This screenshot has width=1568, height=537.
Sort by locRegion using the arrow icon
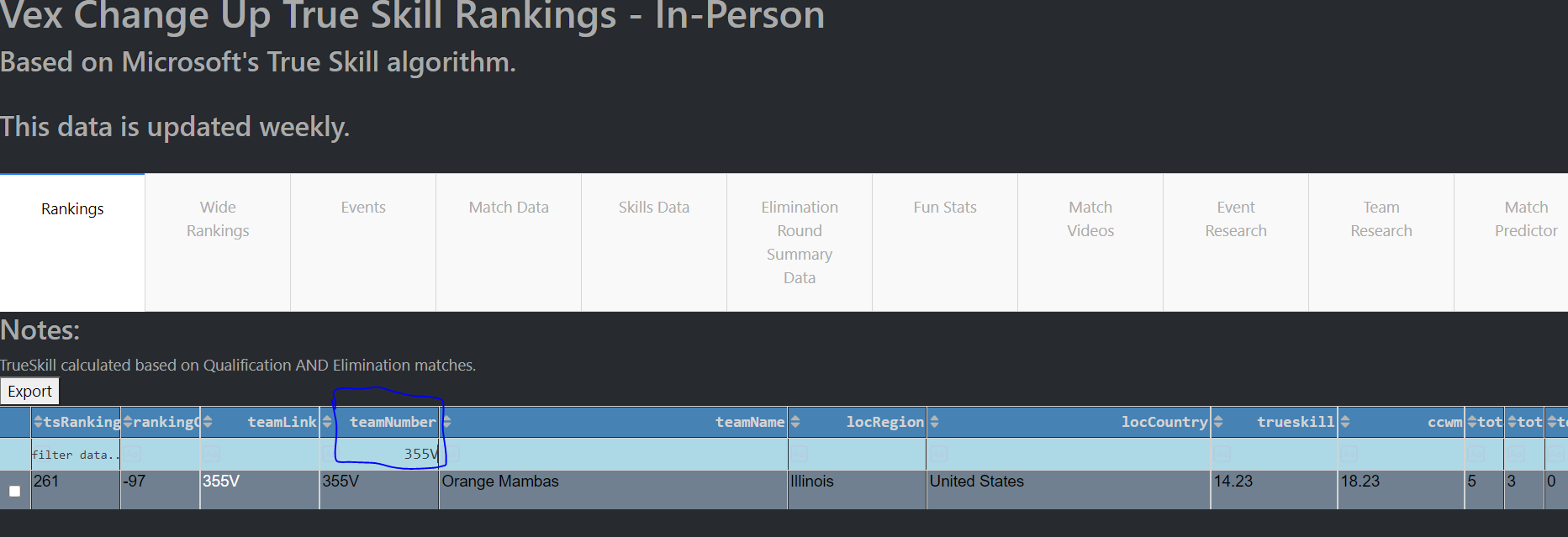[x=795, y=422]
